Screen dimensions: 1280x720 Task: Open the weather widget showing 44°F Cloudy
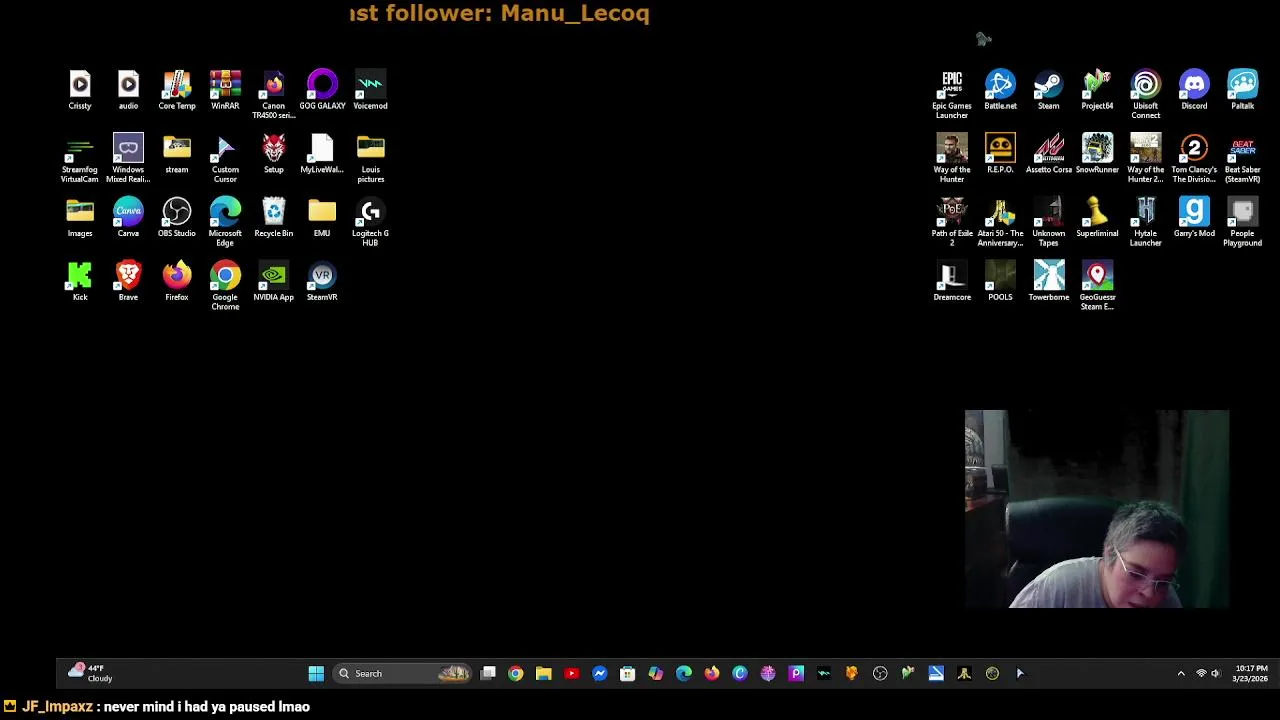[90, 673]
